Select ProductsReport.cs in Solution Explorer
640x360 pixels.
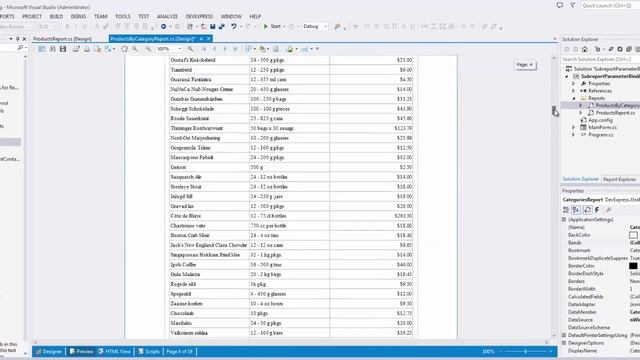click(615, 113)
